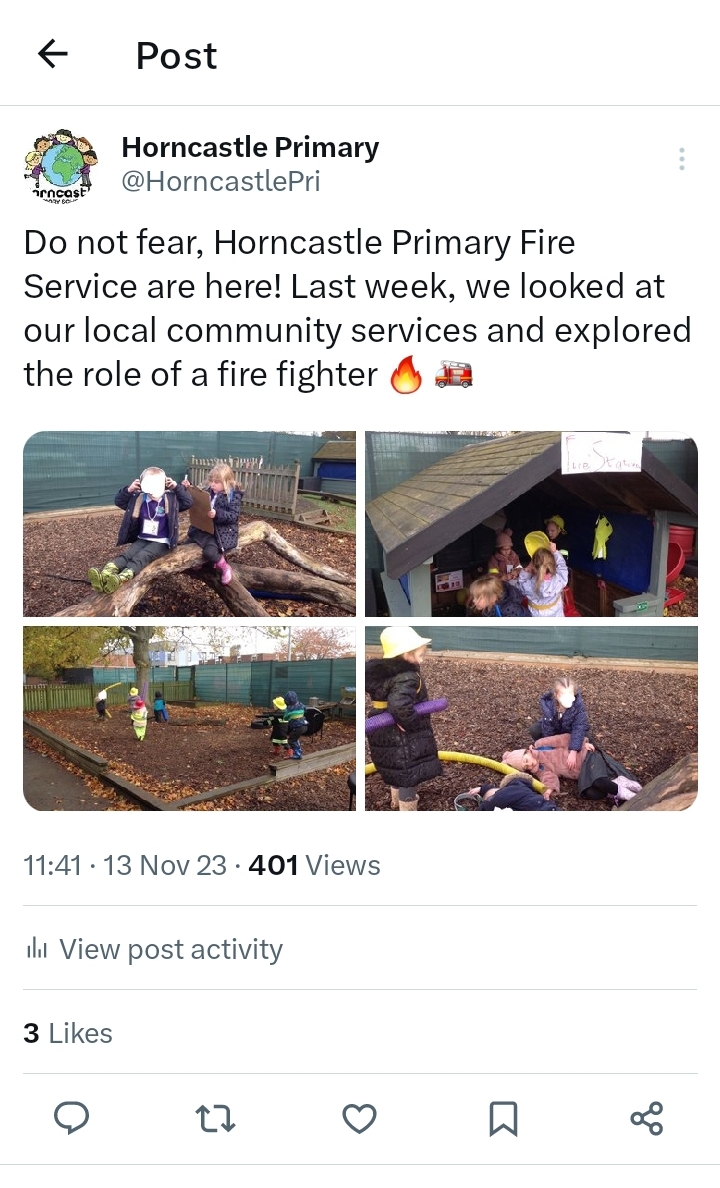Tap the Post header title

click(x=177, y=56)
